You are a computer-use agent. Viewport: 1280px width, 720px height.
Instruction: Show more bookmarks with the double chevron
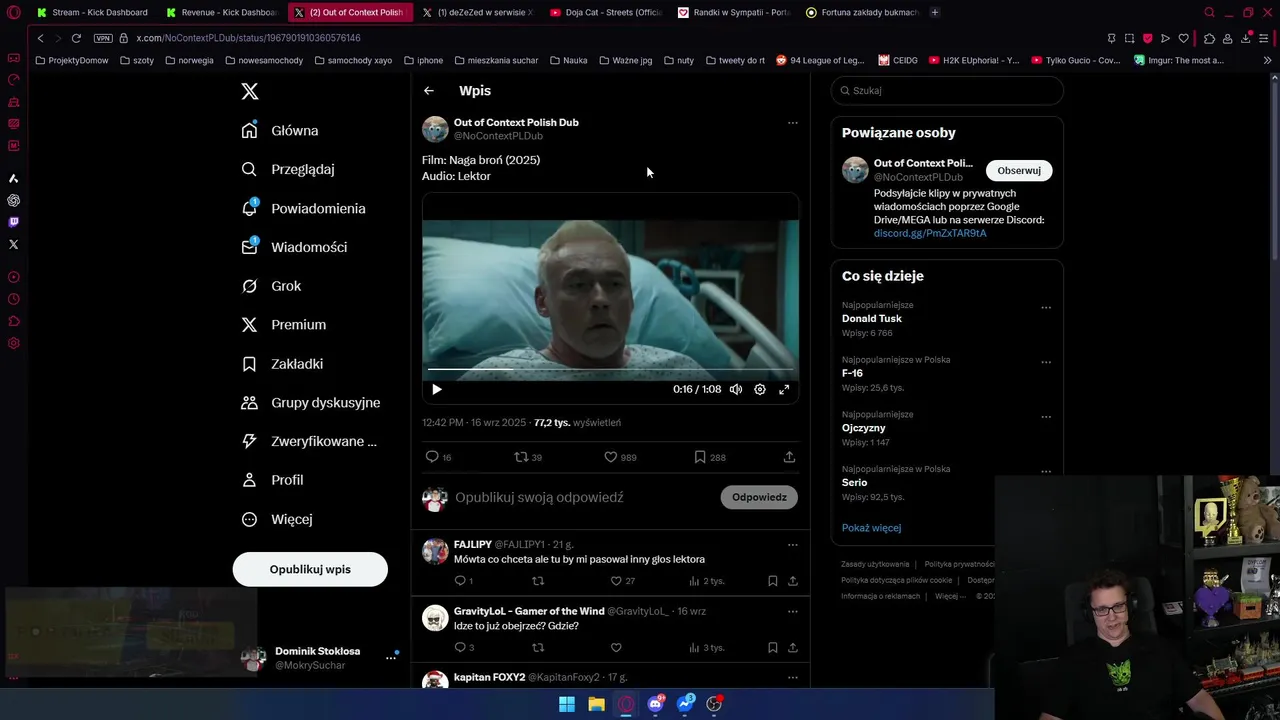tap(1267, 60)
